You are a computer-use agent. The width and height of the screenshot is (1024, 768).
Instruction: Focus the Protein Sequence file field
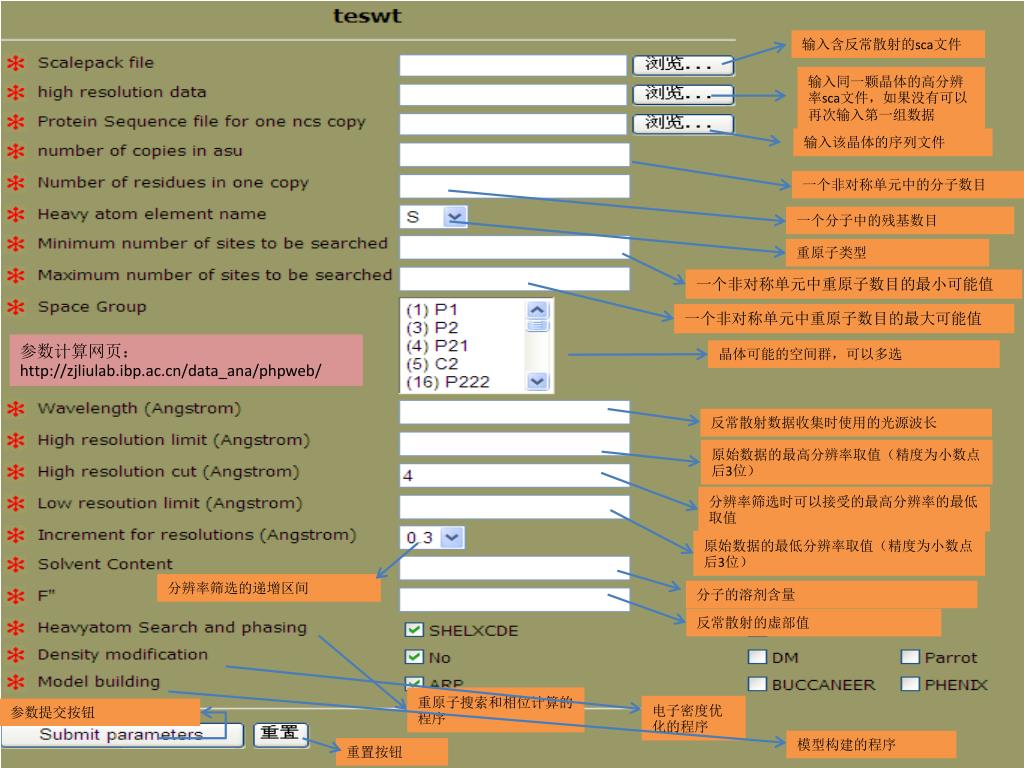coord(513,123)
